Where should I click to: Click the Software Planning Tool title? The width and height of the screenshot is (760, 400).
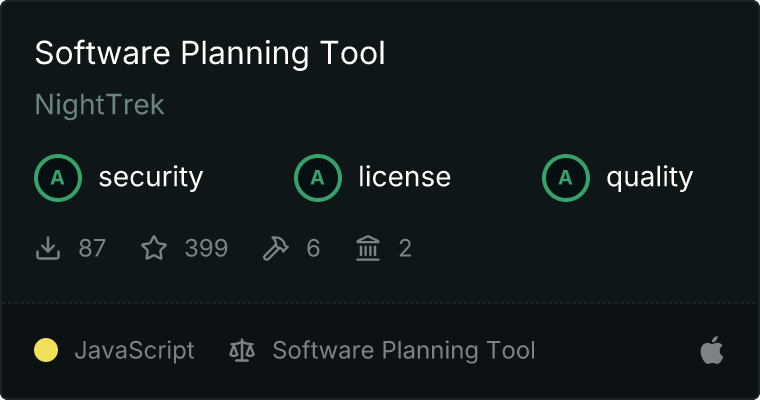pos(210,53)
